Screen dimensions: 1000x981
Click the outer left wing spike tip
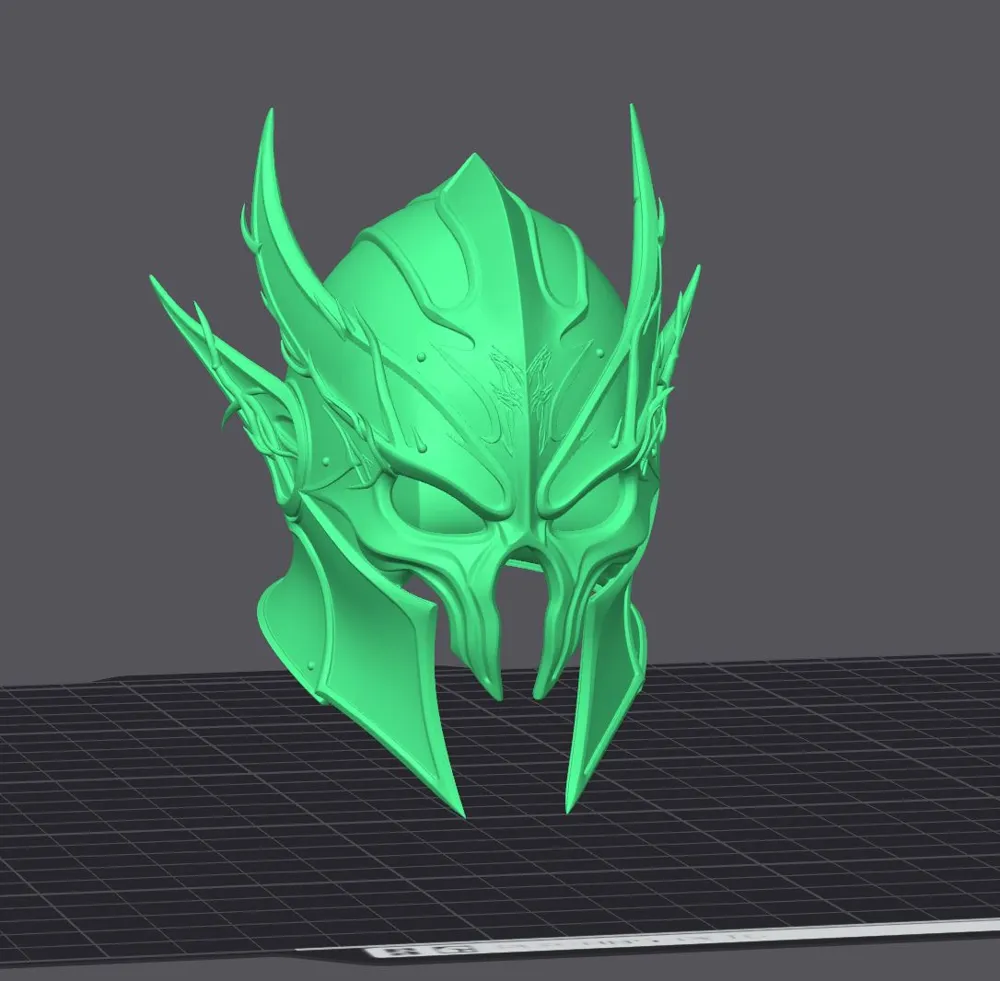click(x=160, y=286)
